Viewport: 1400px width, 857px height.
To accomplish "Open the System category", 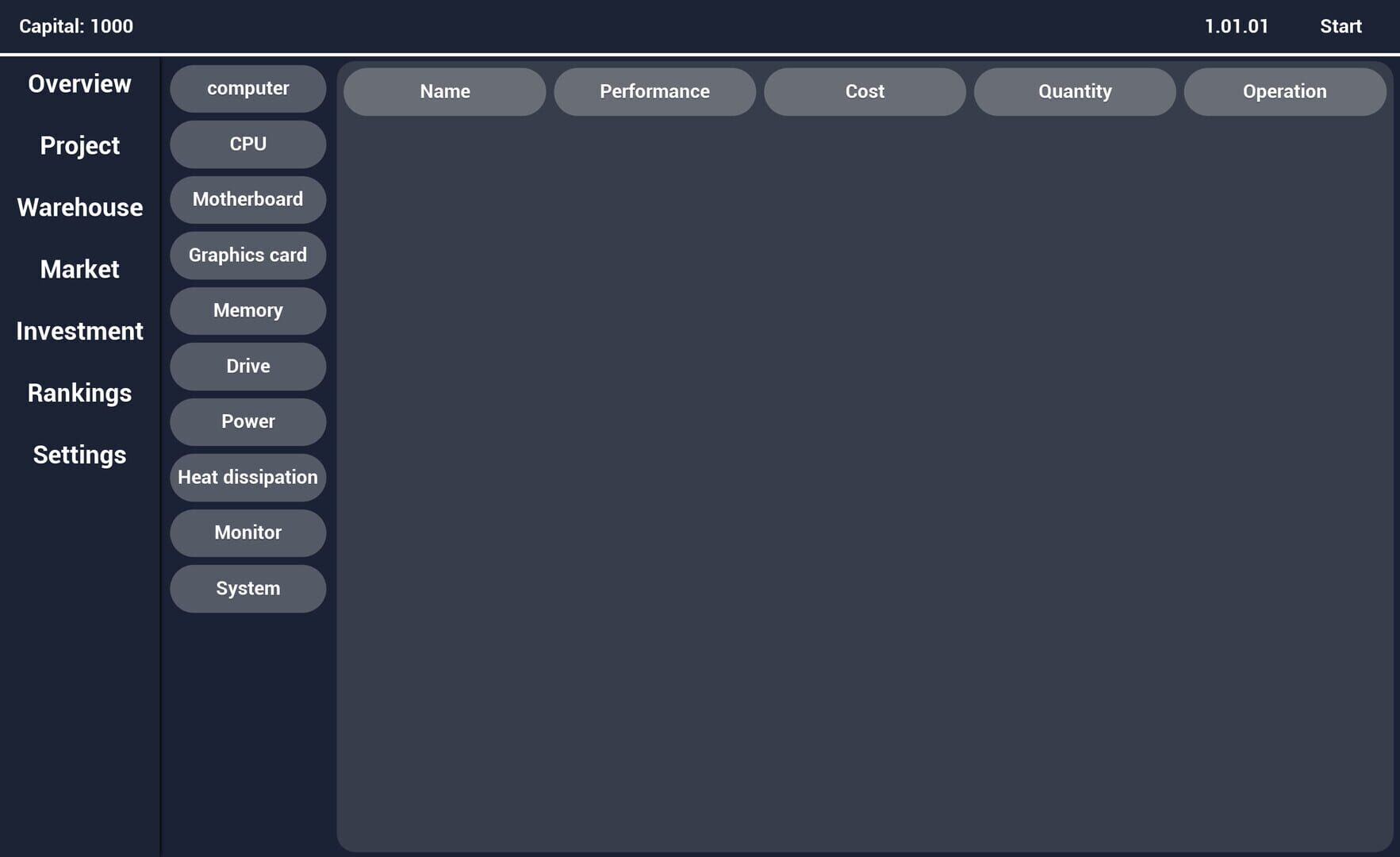I will coord(247,588).
